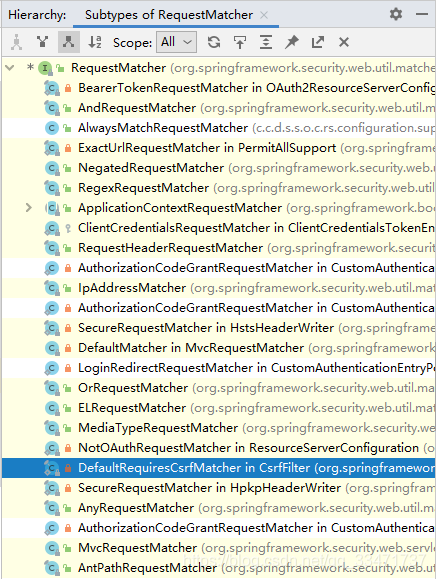Click the class icon beside ApplicationContextRequestMatcher
Image resolution: width=436 pixels, height=579 pixels.
[x=52, y=208]
